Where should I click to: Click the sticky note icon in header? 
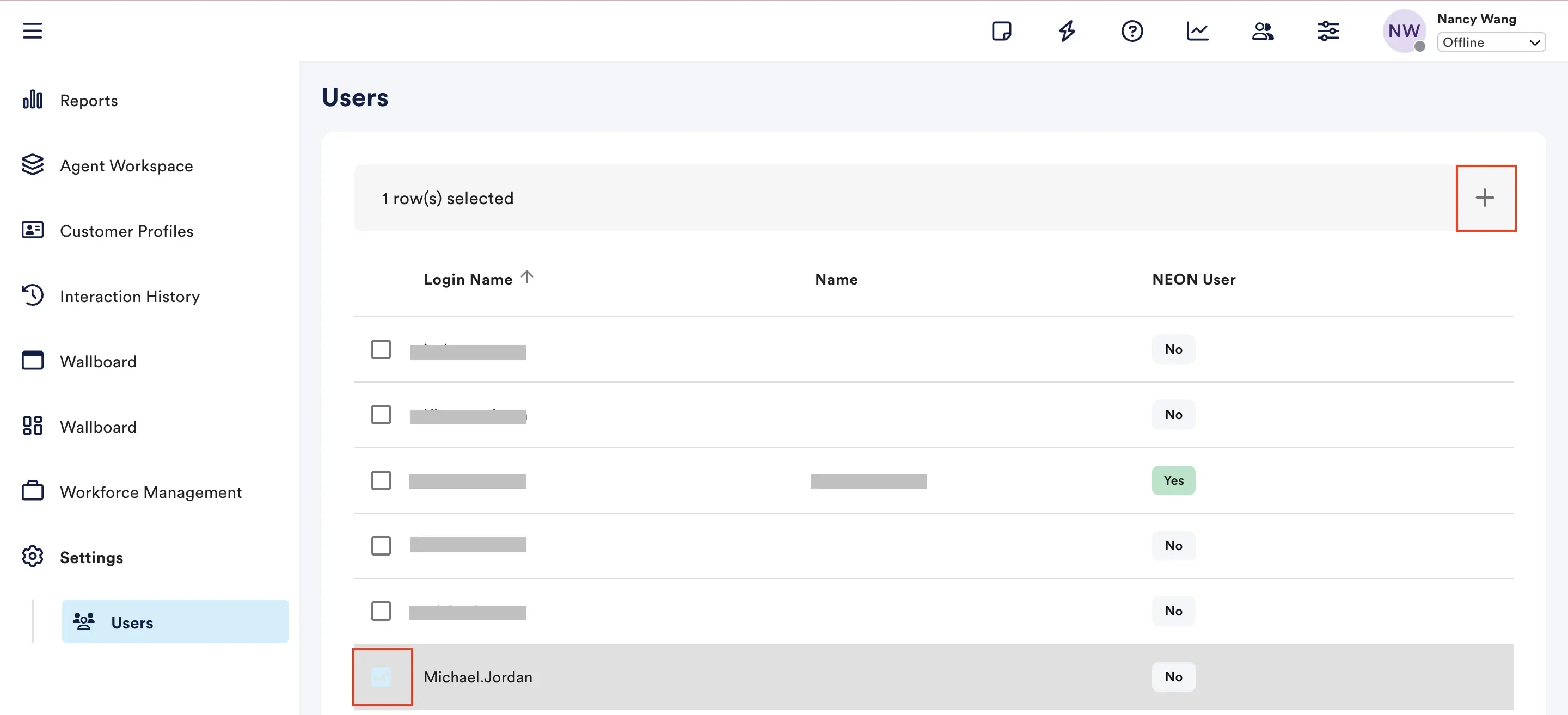[x=1001, y=30]
